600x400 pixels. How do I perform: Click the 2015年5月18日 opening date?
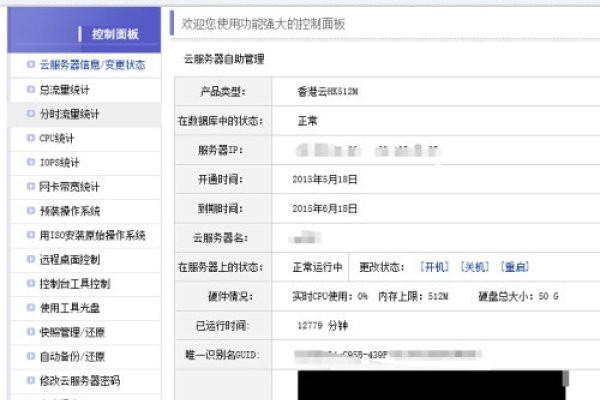(x=324, y=179)
